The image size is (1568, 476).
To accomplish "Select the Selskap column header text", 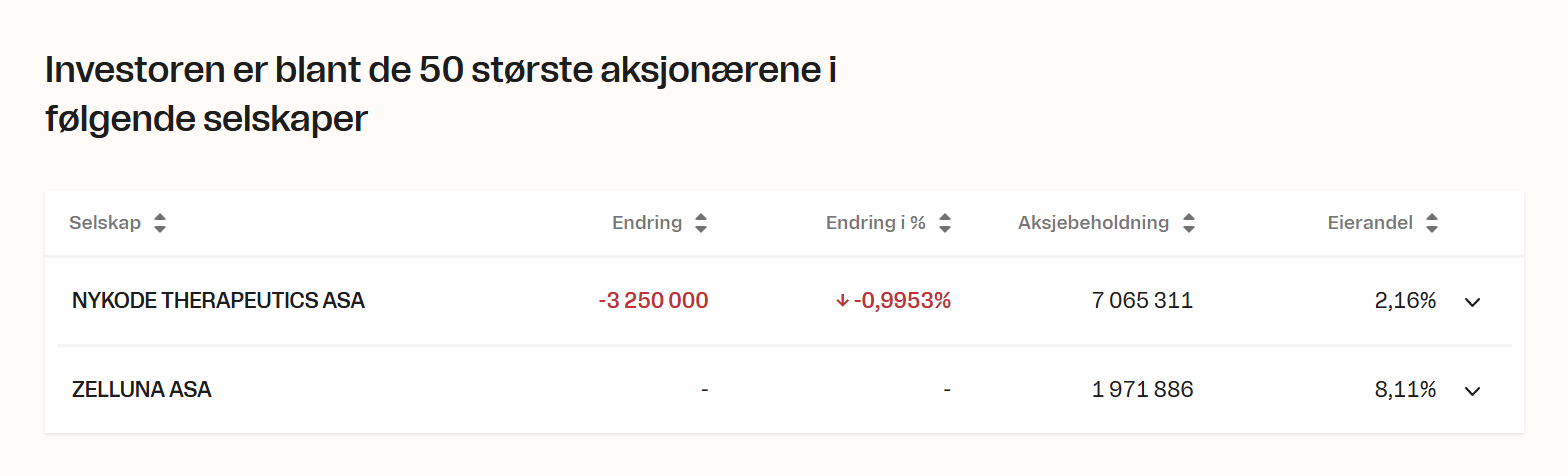I will [105, 223].
